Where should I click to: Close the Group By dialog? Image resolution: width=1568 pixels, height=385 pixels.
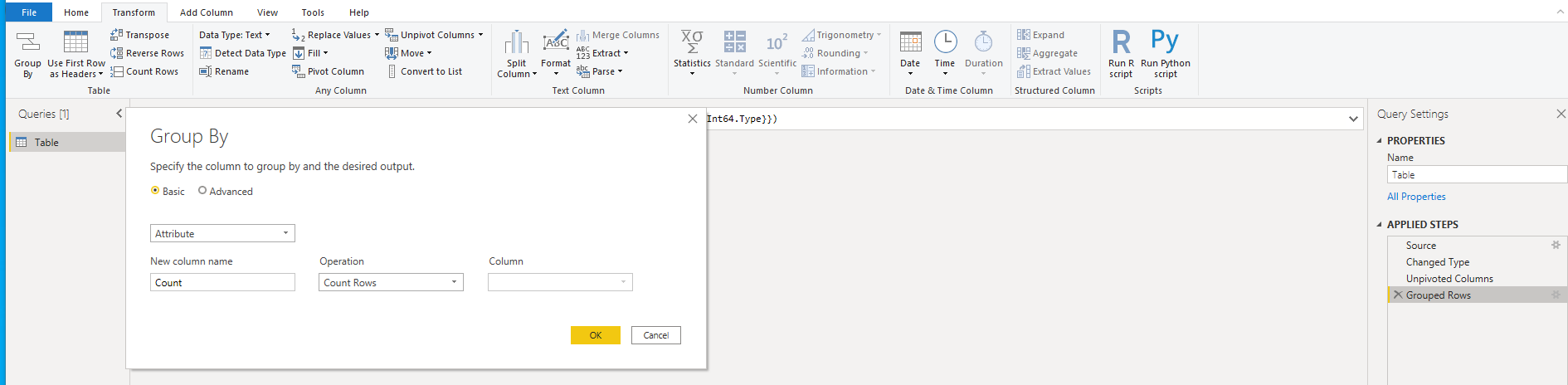click(x=693, y=119)
